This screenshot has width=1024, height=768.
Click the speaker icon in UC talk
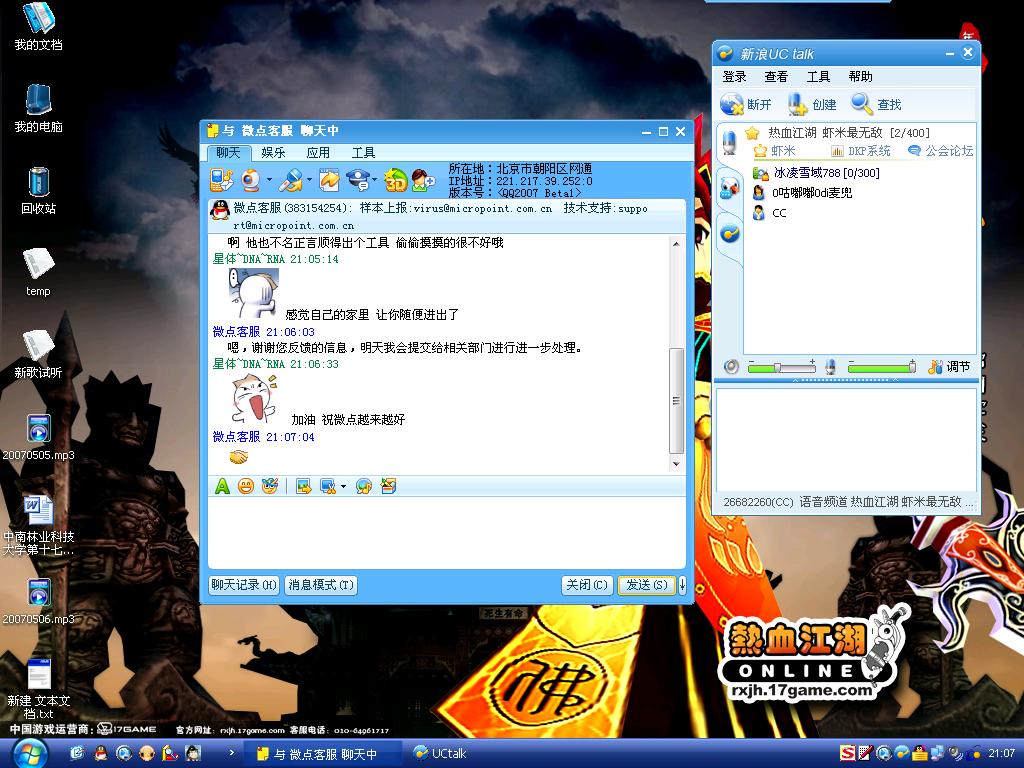[731, 366]
